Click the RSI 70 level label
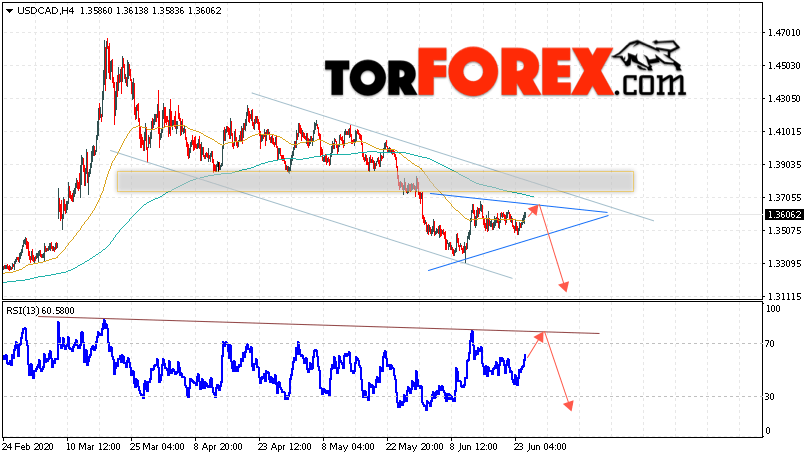 coord(769,344)
